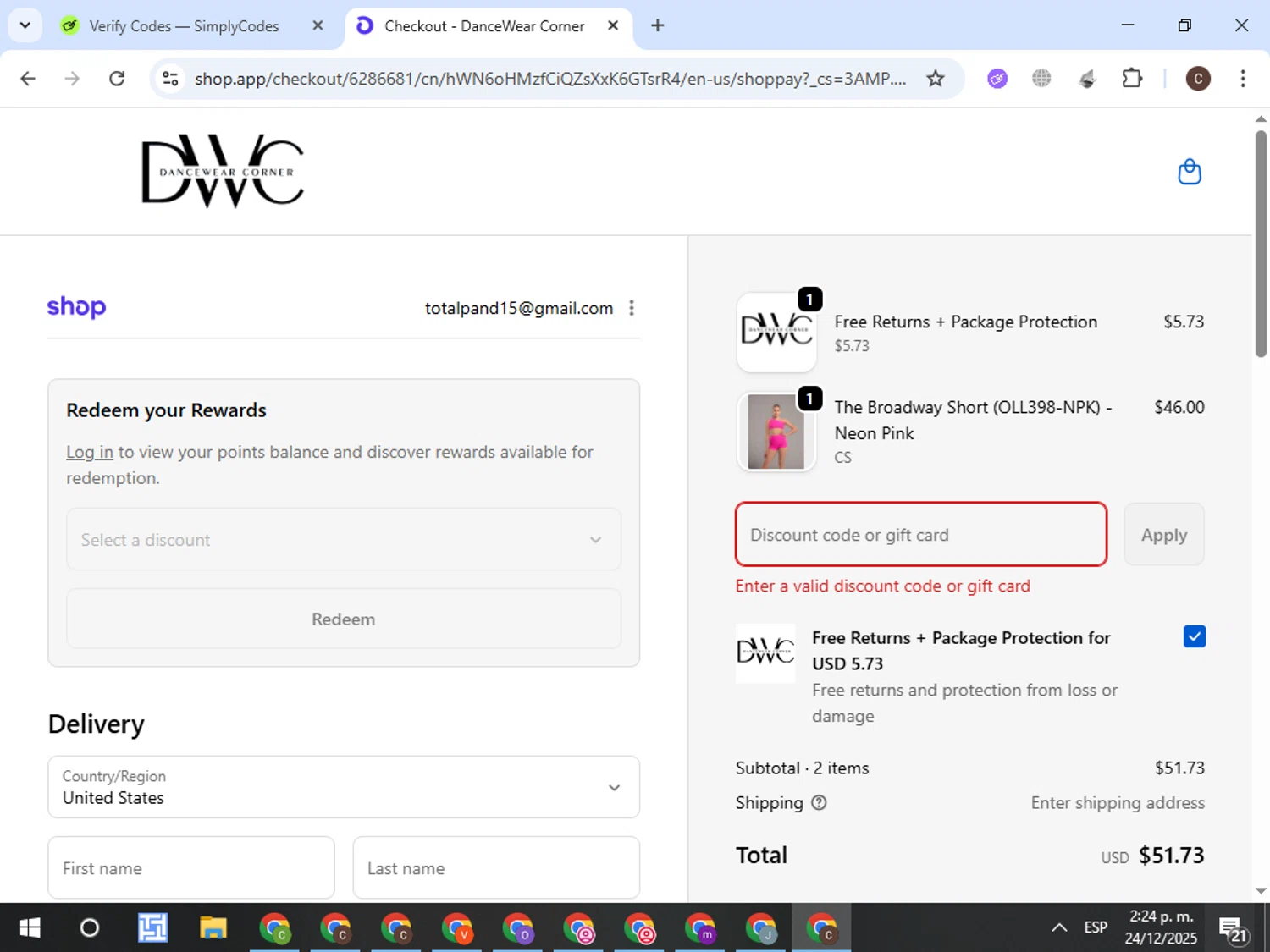Viewport: 1270px width, 952px height.
Task: Click the Broadway Short price $46.00
Action: 1179,407
